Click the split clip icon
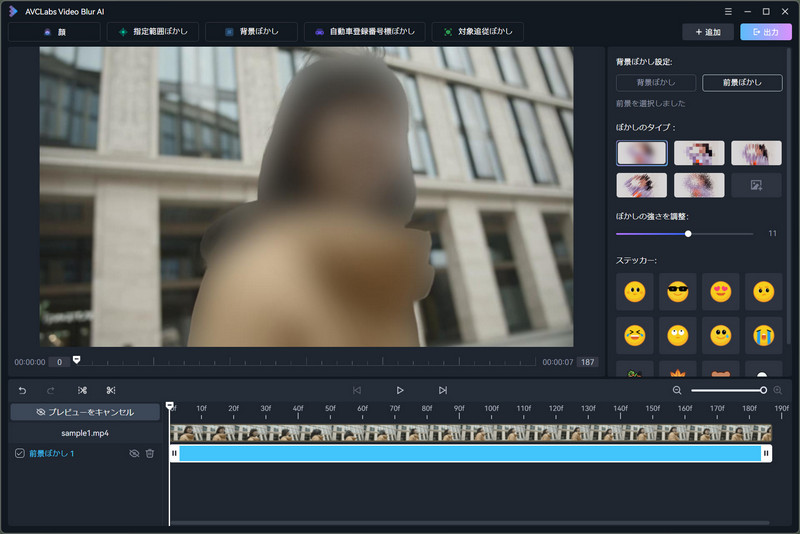 point(82,391)
